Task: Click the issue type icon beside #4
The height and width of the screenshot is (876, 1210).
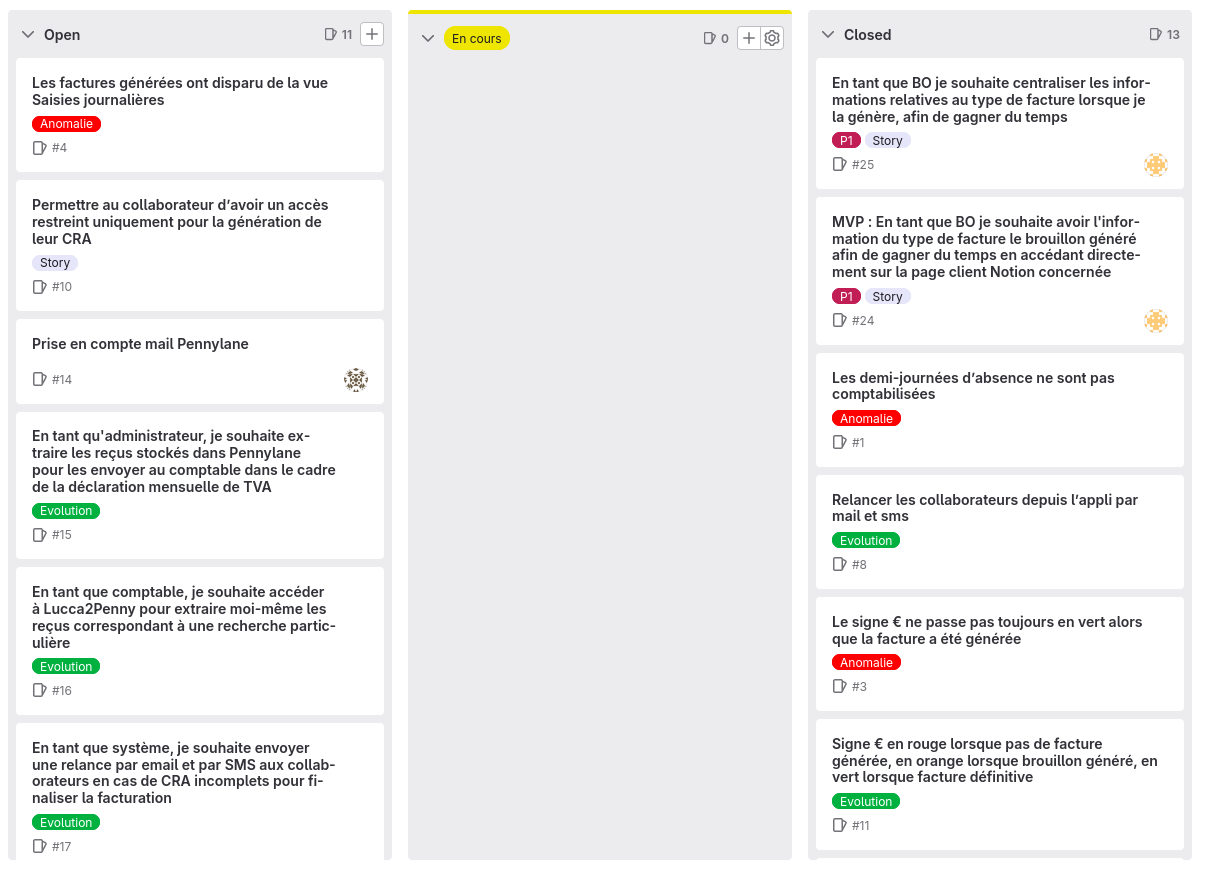Action: coord(40,148)
